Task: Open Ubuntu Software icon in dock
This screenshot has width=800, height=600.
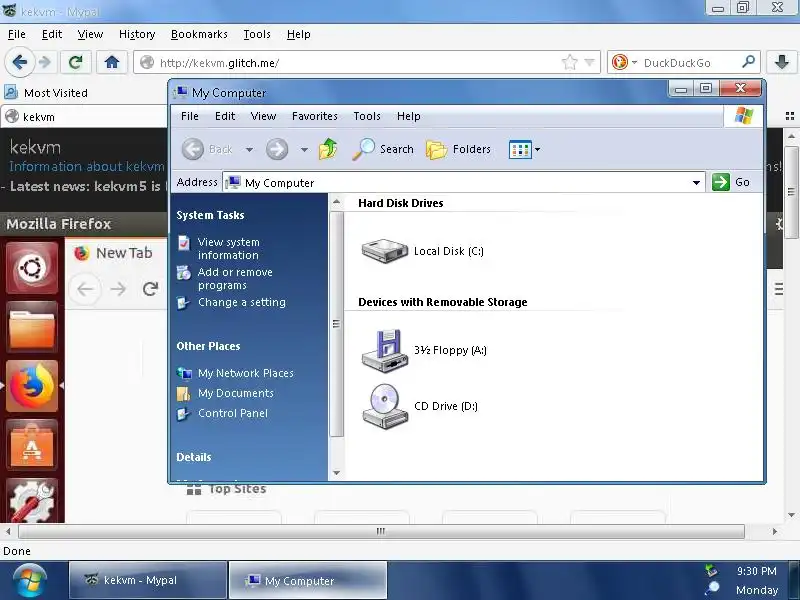Action: click(32, 445)
